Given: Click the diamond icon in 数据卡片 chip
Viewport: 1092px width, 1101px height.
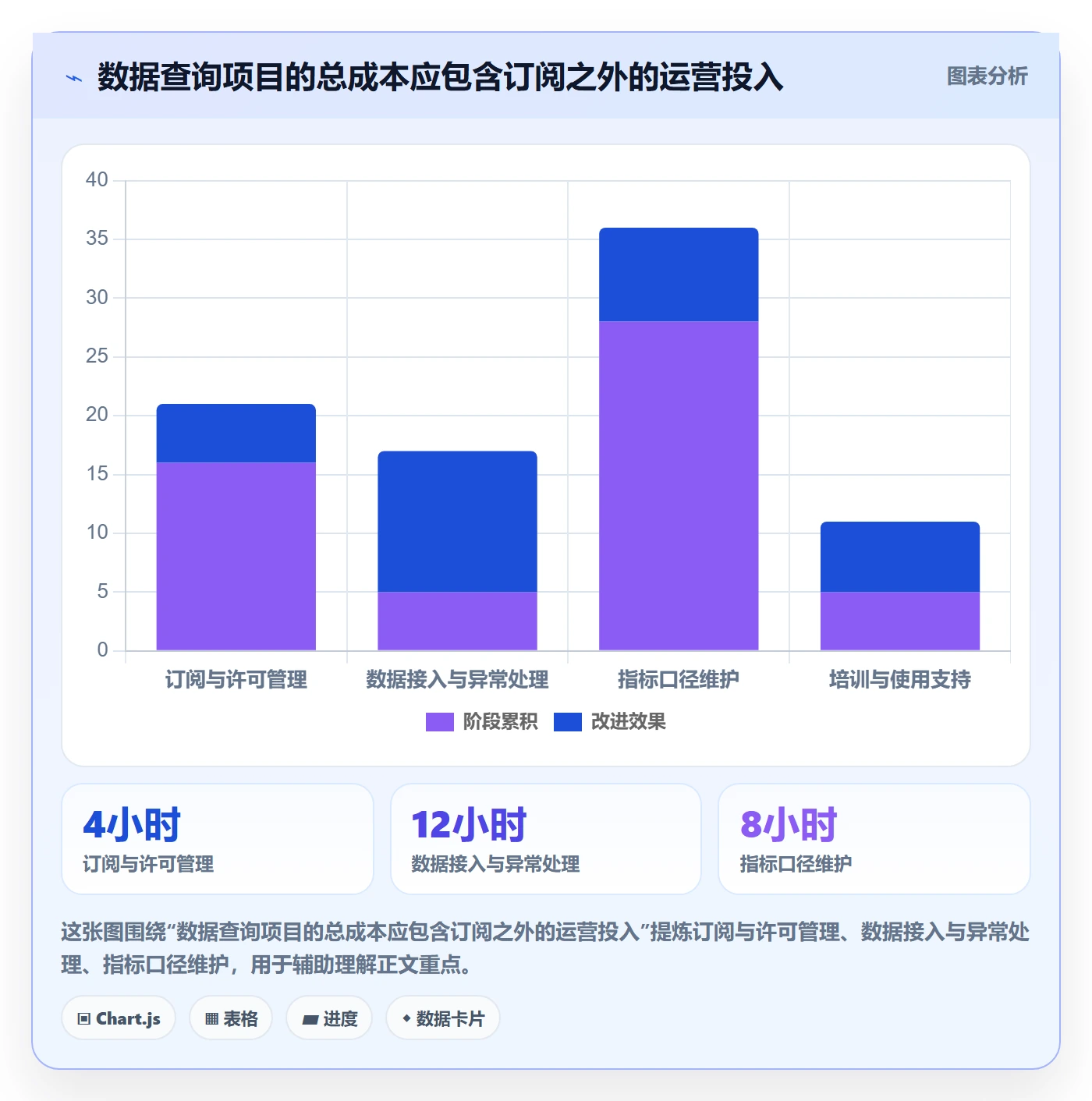Looking at the screenshot, I should pyautogui.click(x=406, y=1018).
